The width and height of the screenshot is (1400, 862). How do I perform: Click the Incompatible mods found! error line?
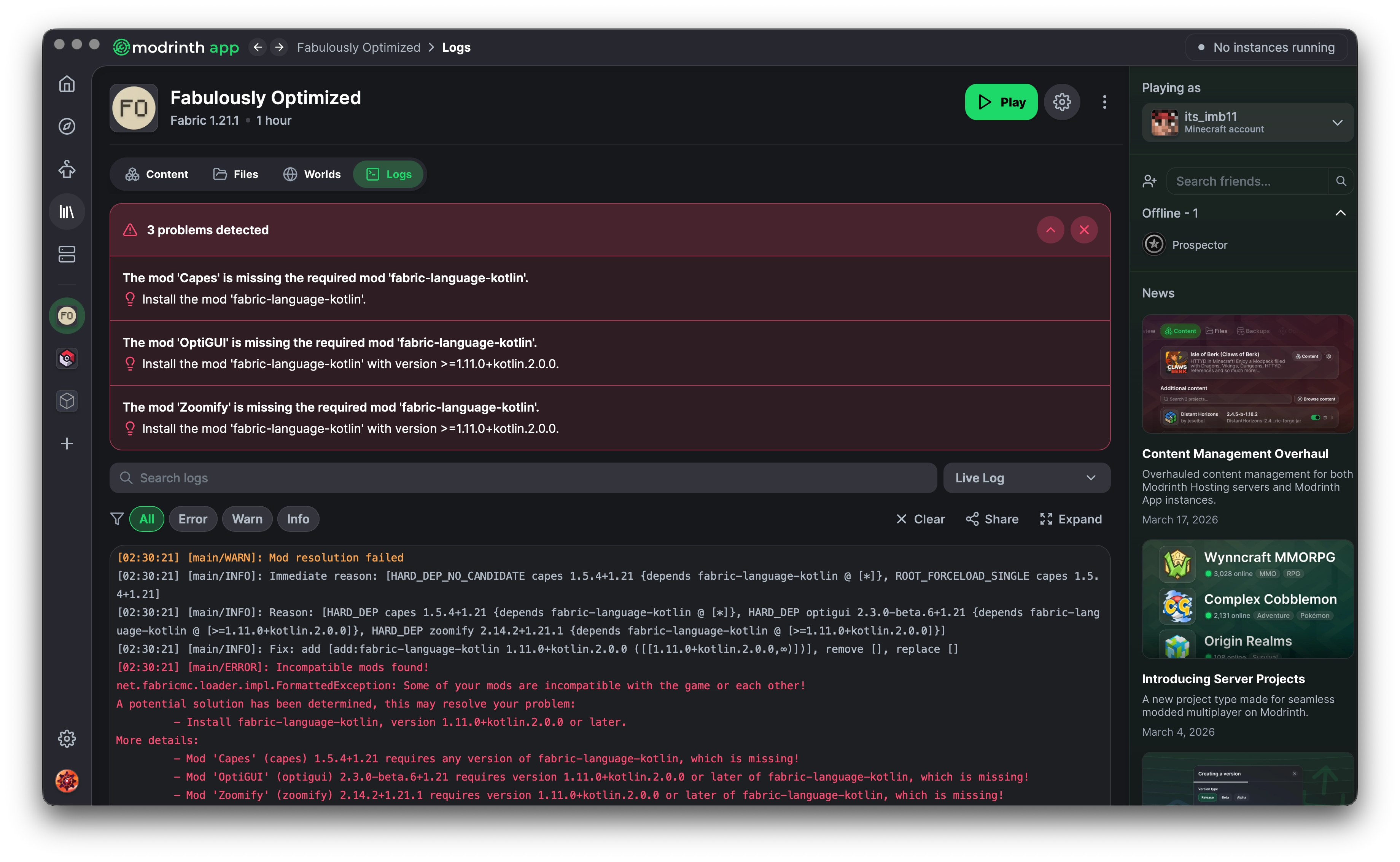pyautogui.click(x=273, y=667)
